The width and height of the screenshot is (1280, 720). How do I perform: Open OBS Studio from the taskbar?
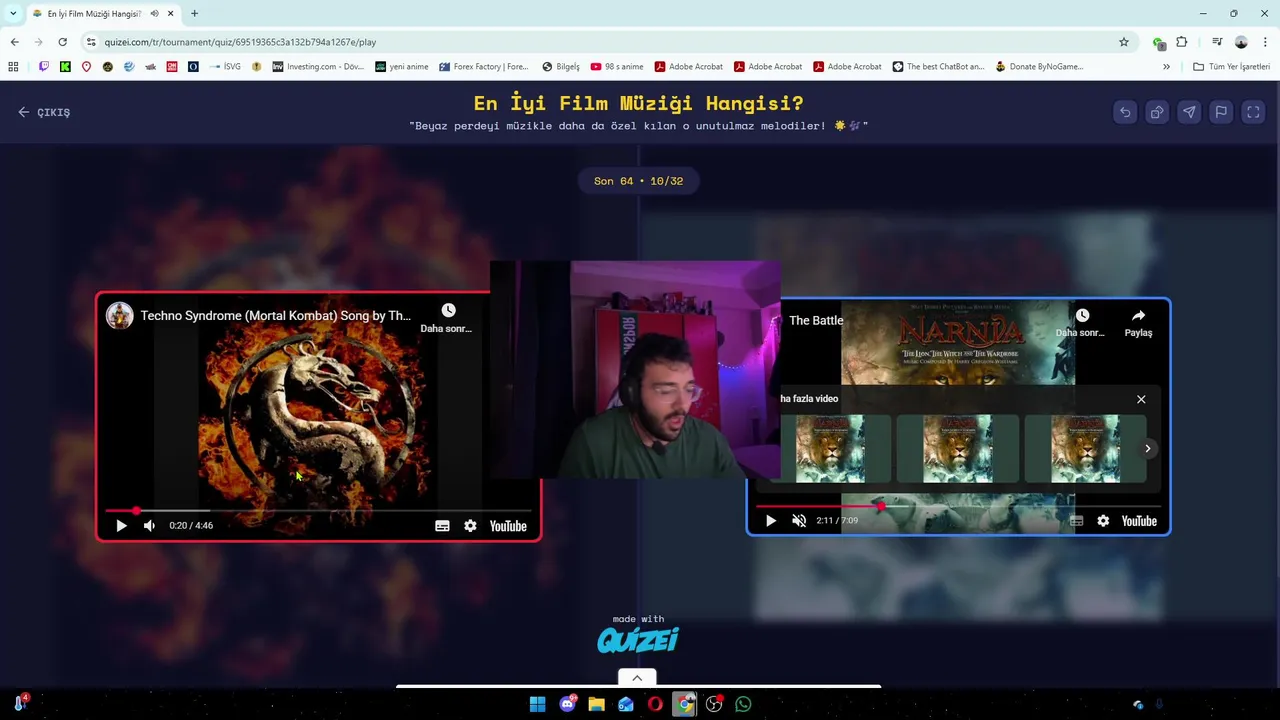[714, 704]
